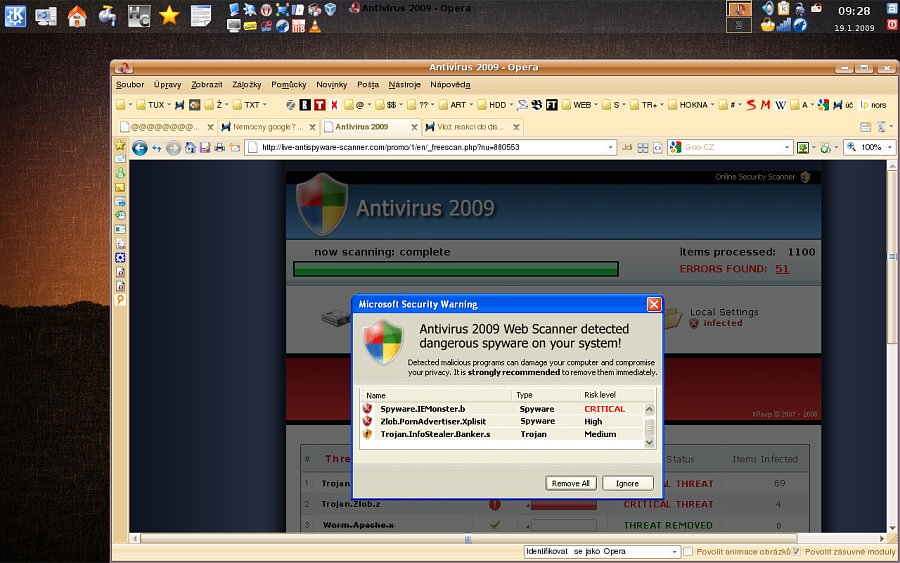Open the red M bookmark

(765, 105)
